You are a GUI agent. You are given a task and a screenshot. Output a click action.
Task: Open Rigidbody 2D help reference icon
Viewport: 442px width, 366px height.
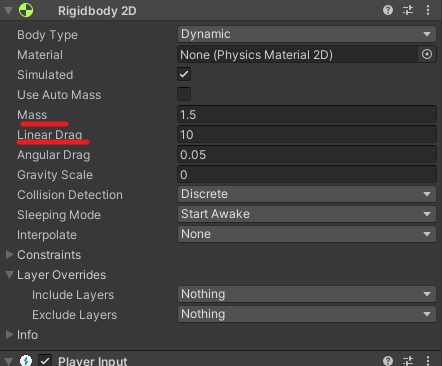click(388, 10)
